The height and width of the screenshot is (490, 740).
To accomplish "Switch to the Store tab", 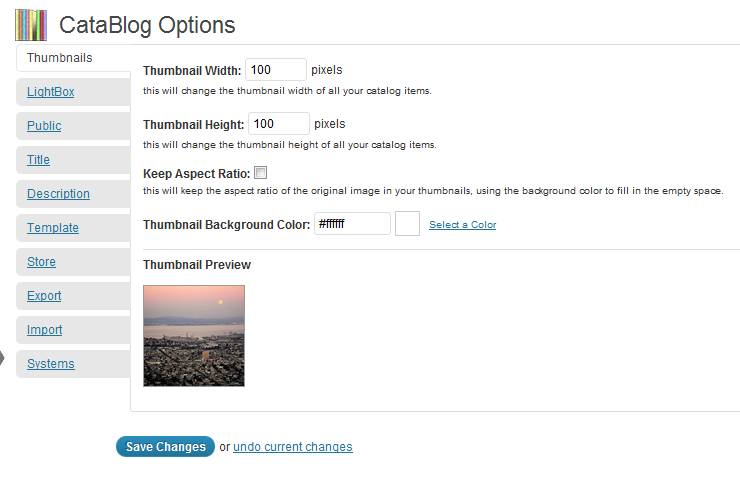I will [x=41, y=262].
